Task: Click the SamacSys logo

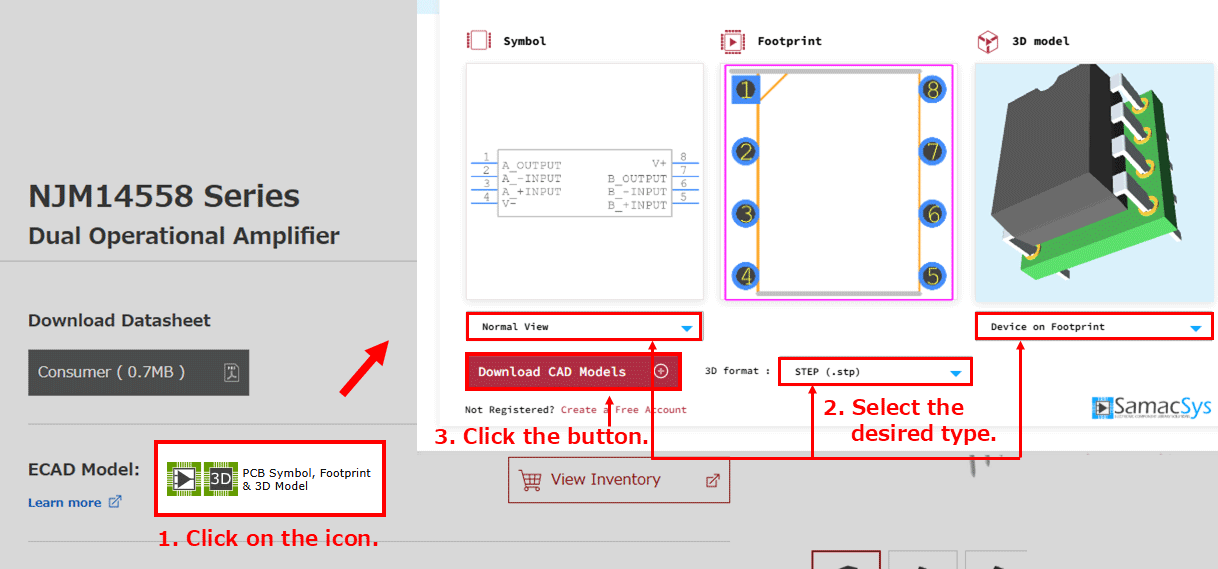Action: pyautogui.click(x=1152, y=407)
